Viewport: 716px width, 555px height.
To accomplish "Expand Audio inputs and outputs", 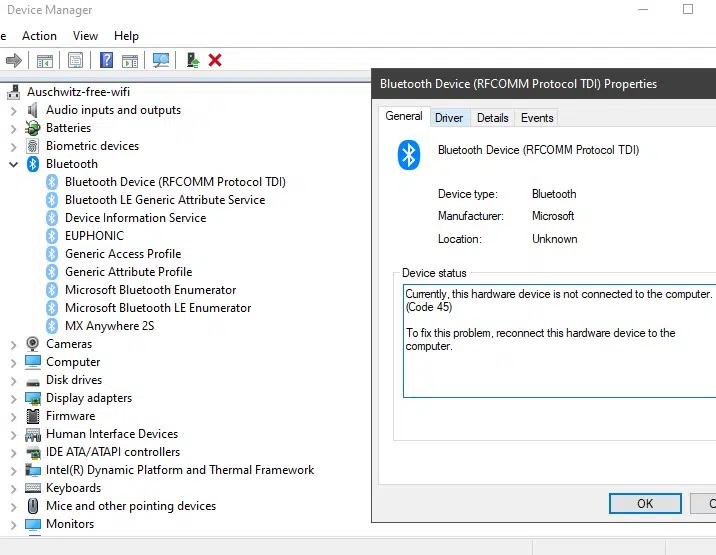I will (14, 111).
